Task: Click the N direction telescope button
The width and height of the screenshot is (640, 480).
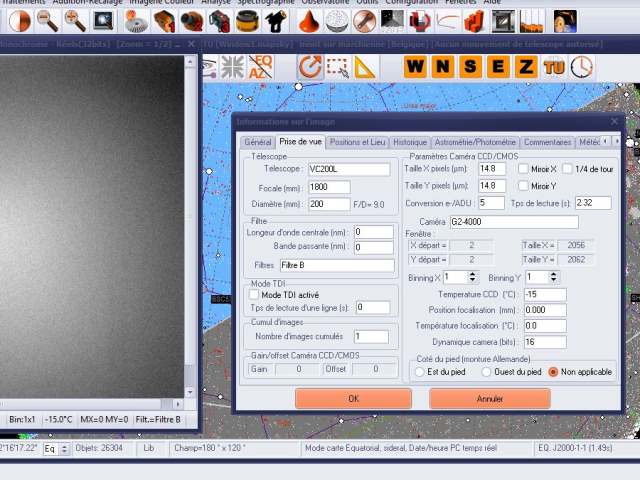Action: tap(442, 67)
